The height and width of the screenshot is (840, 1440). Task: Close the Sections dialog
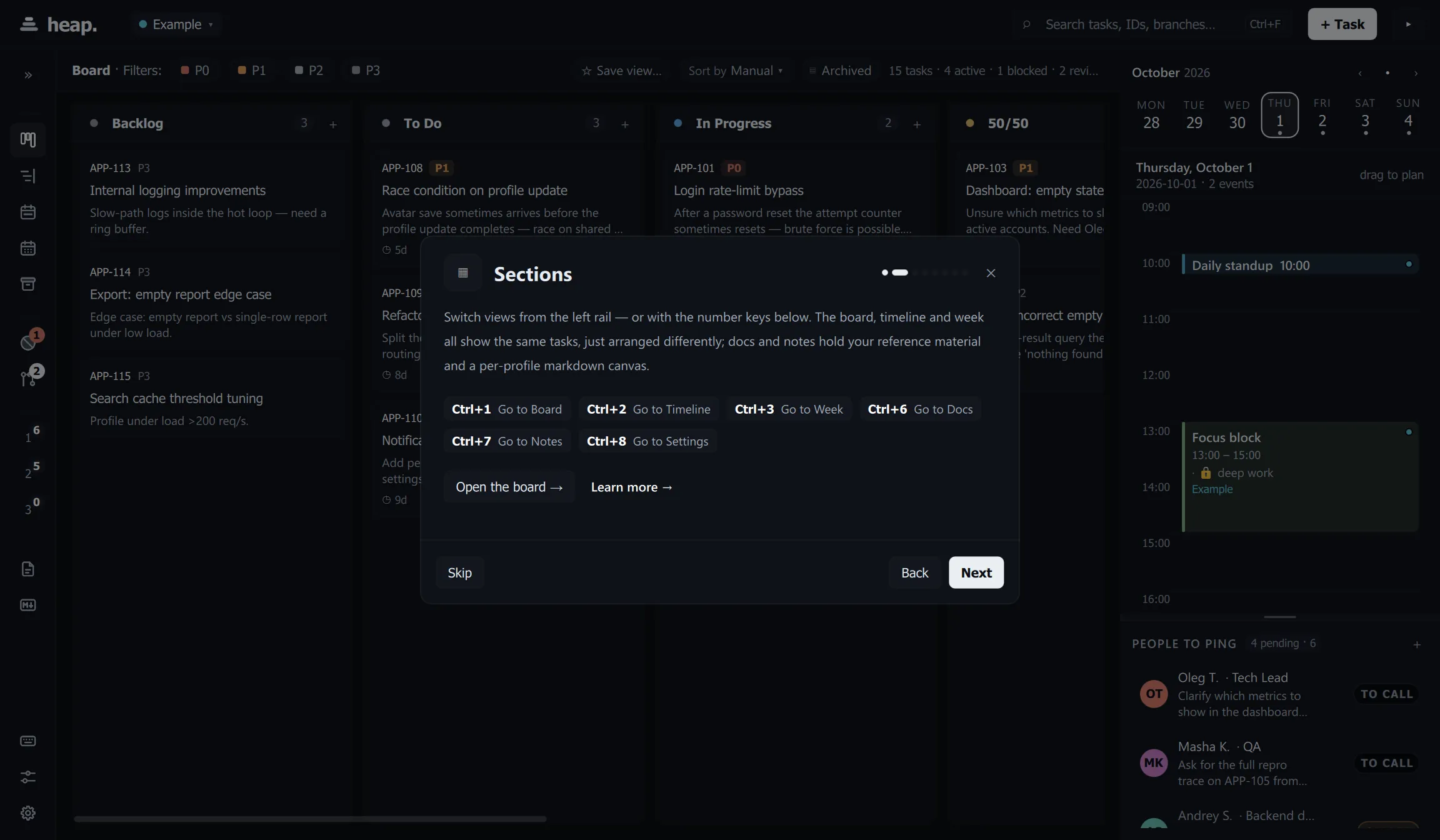[x=991, y=273]
